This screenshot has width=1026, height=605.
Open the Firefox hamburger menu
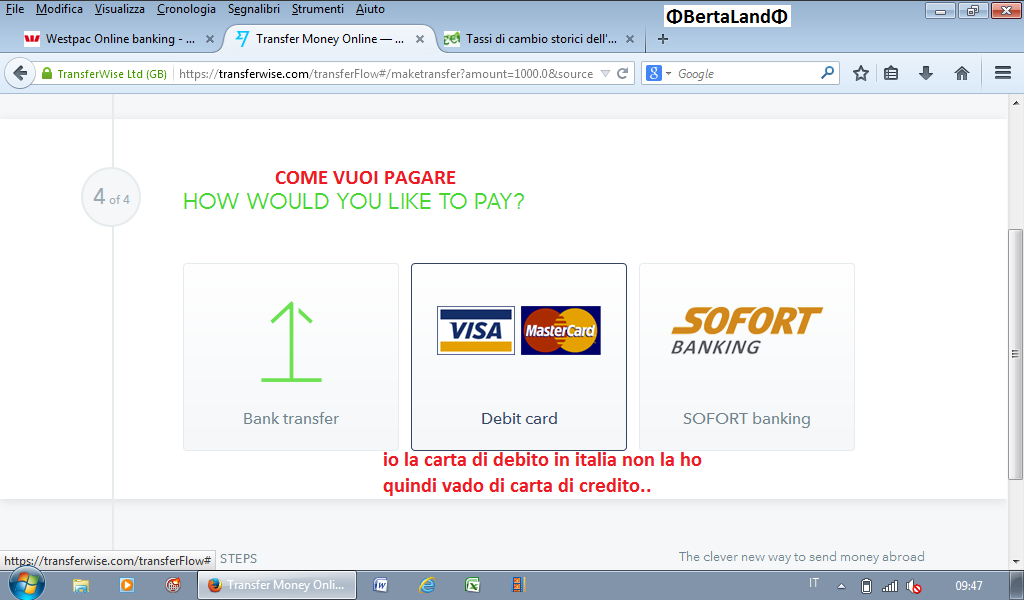point(1002,73)
